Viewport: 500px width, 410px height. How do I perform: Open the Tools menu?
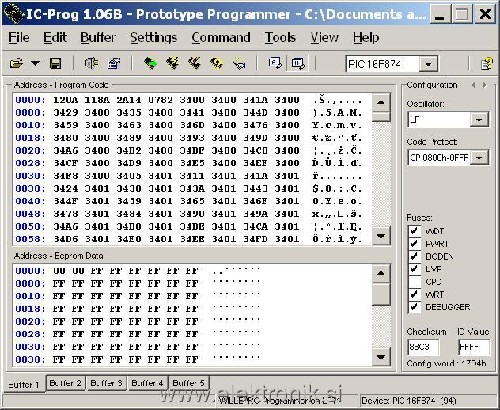pyautogui.click(x=280, y=37)
